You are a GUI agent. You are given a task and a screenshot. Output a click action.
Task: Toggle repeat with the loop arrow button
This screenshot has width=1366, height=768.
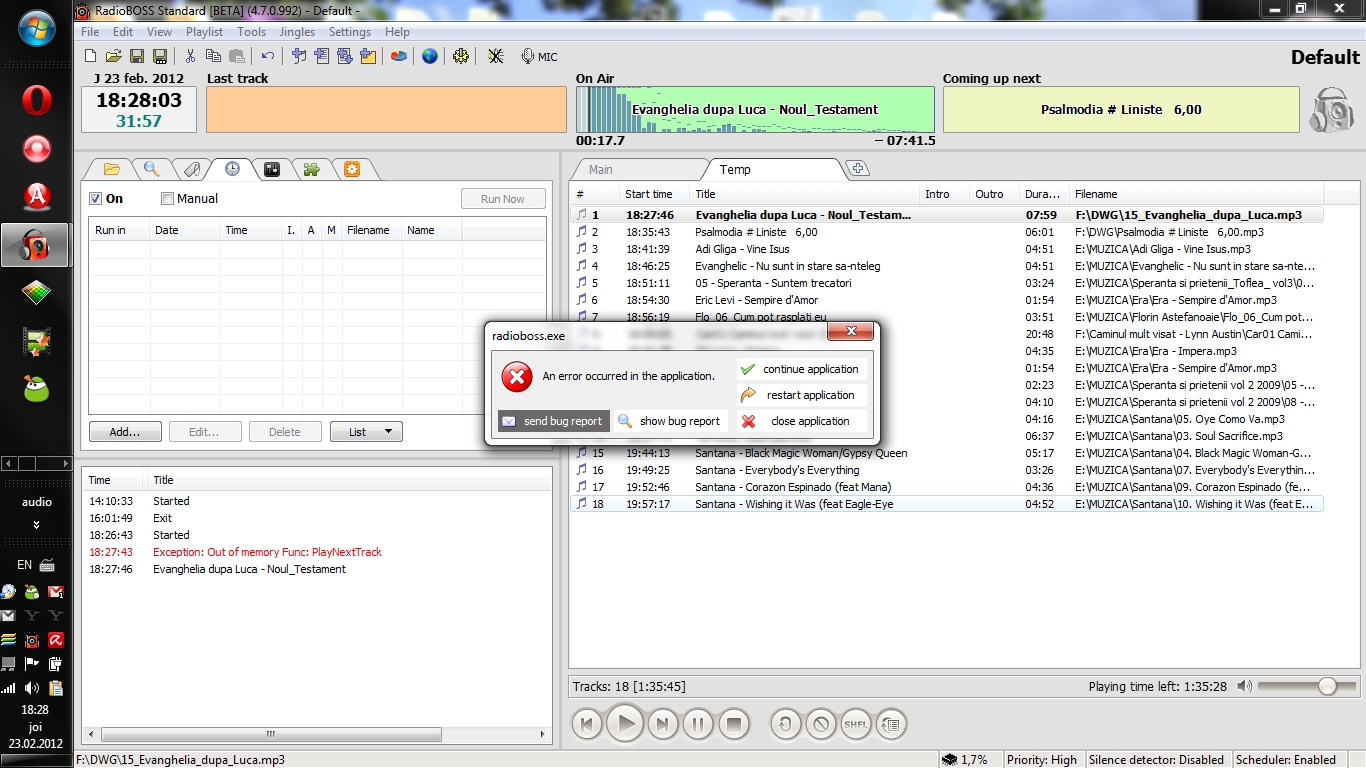point(786,723)
